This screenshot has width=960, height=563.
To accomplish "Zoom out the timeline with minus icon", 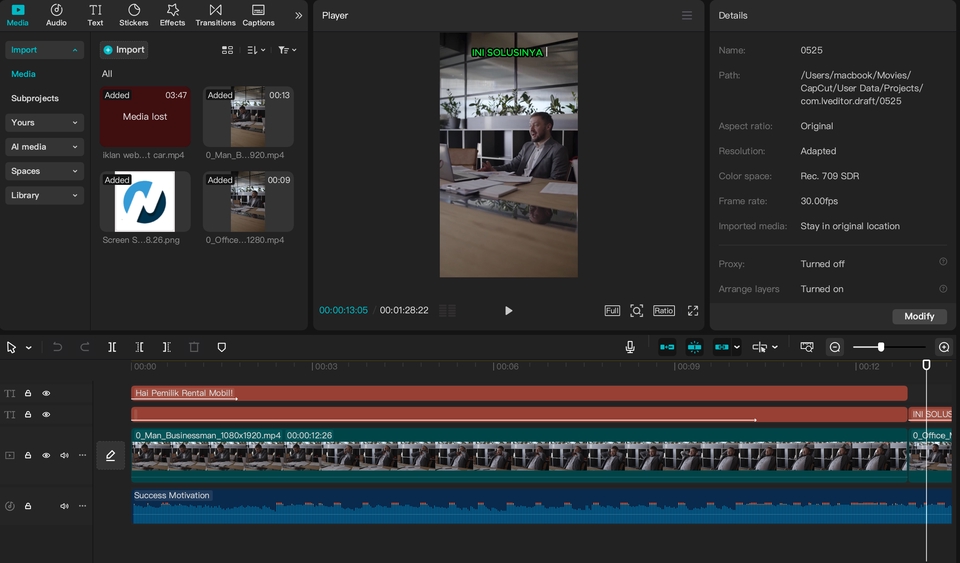I will 834,347.
